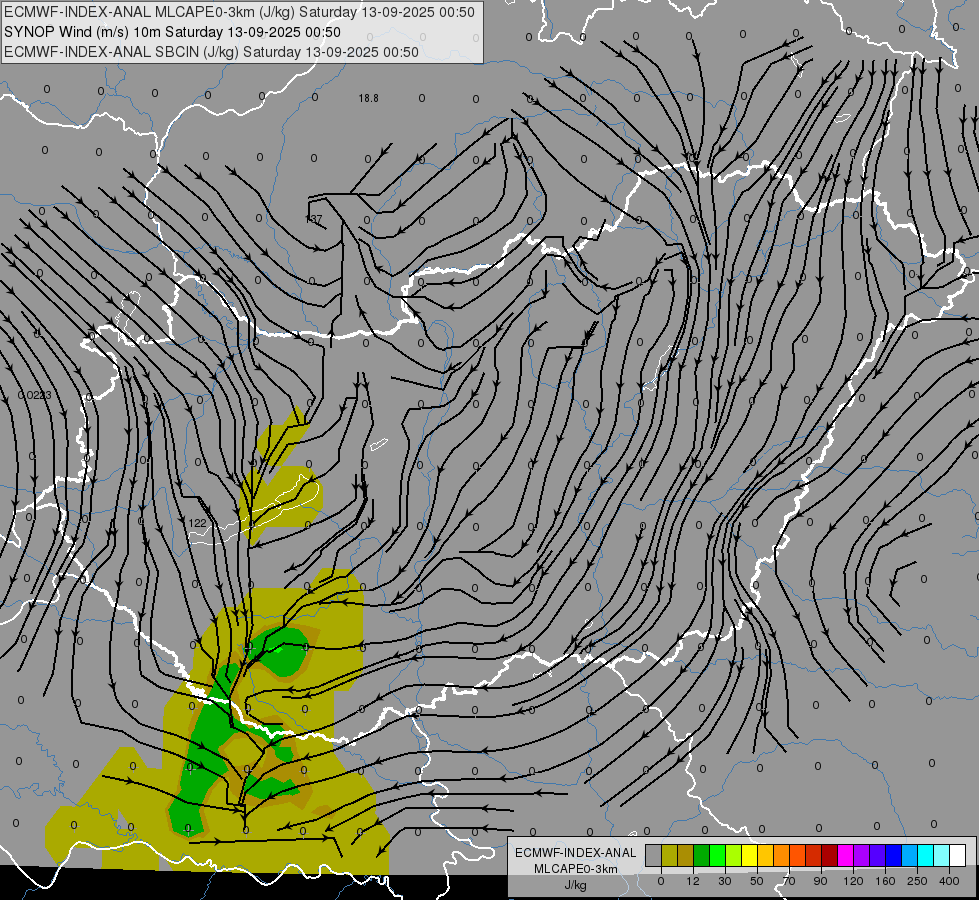This screenshot has height=900, width=979.
Task: Click the legend tick label 70
Action: tap(789, 881)
